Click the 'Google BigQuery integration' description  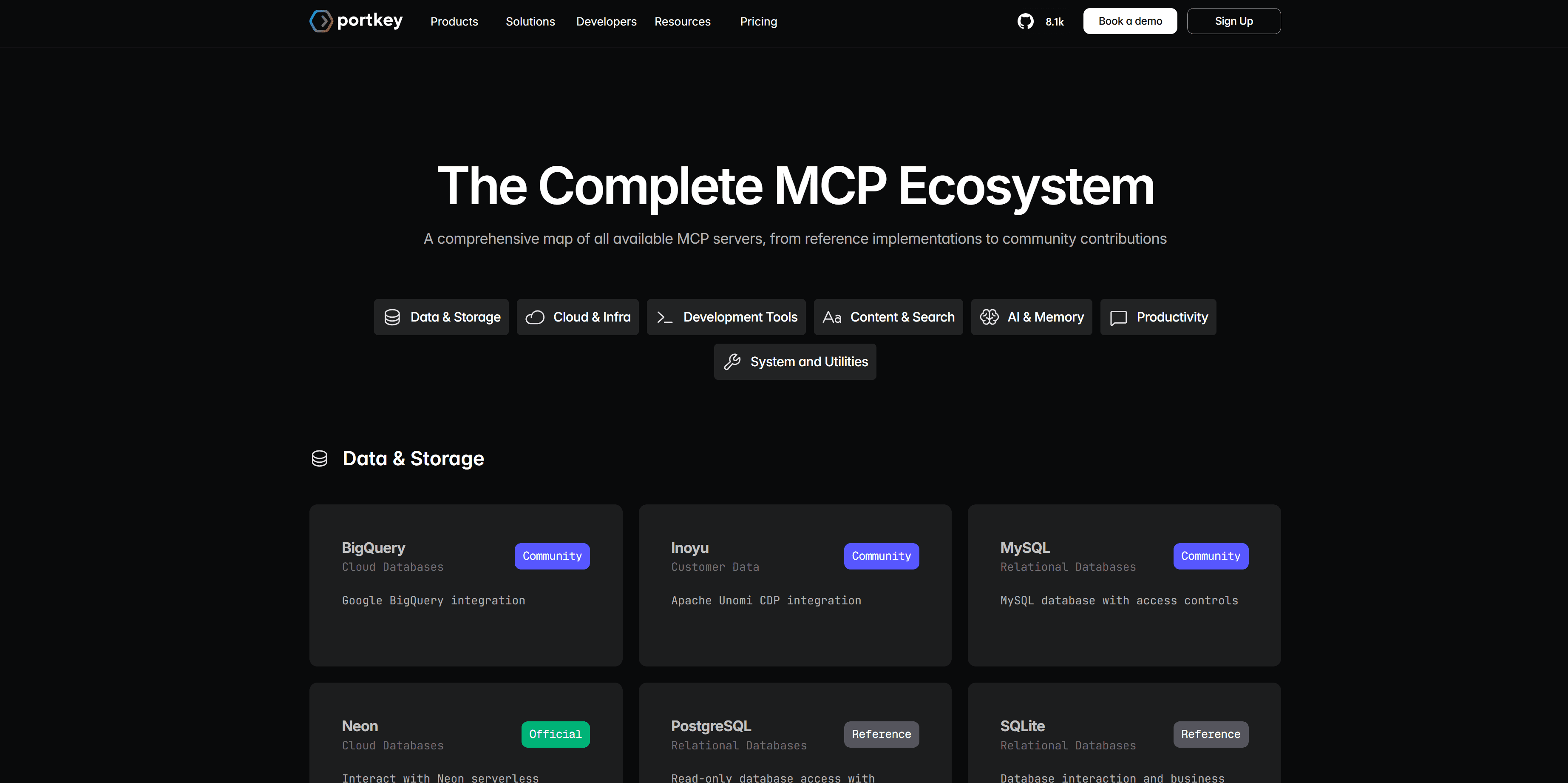(x=434, y=601)
